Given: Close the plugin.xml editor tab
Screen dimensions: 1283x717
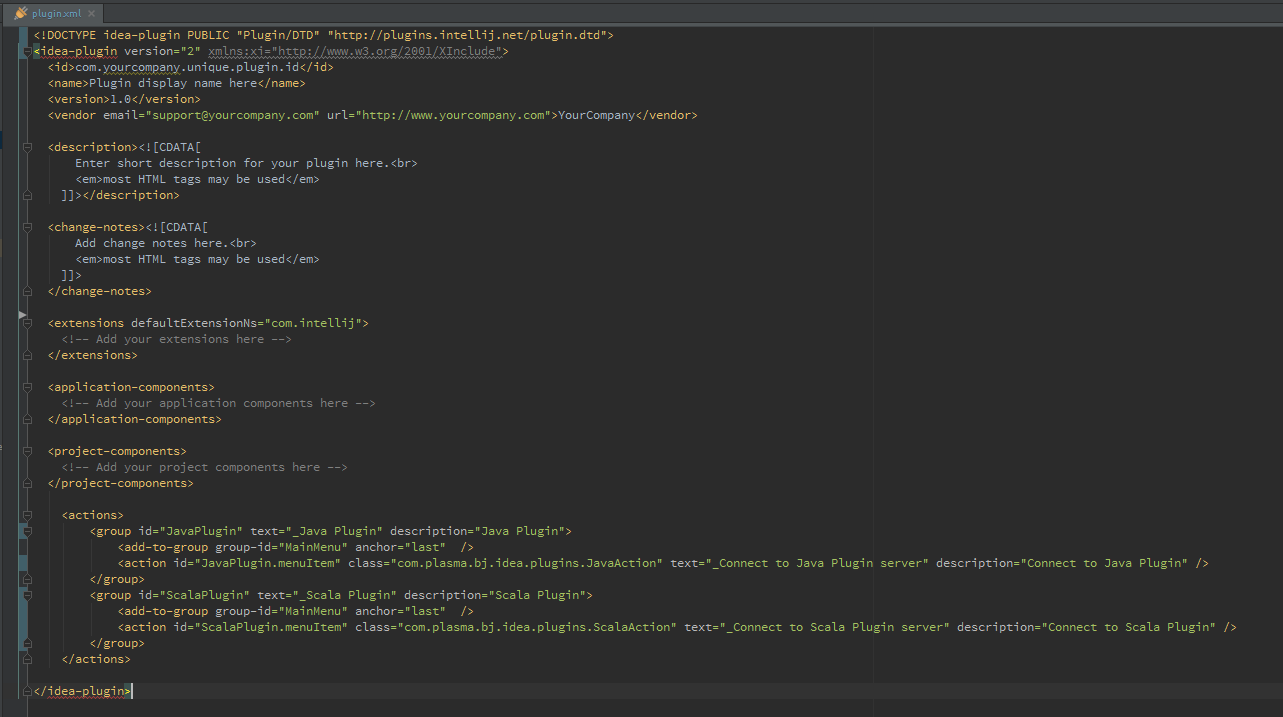Looking at the screenshot, I should coord(91,13).
